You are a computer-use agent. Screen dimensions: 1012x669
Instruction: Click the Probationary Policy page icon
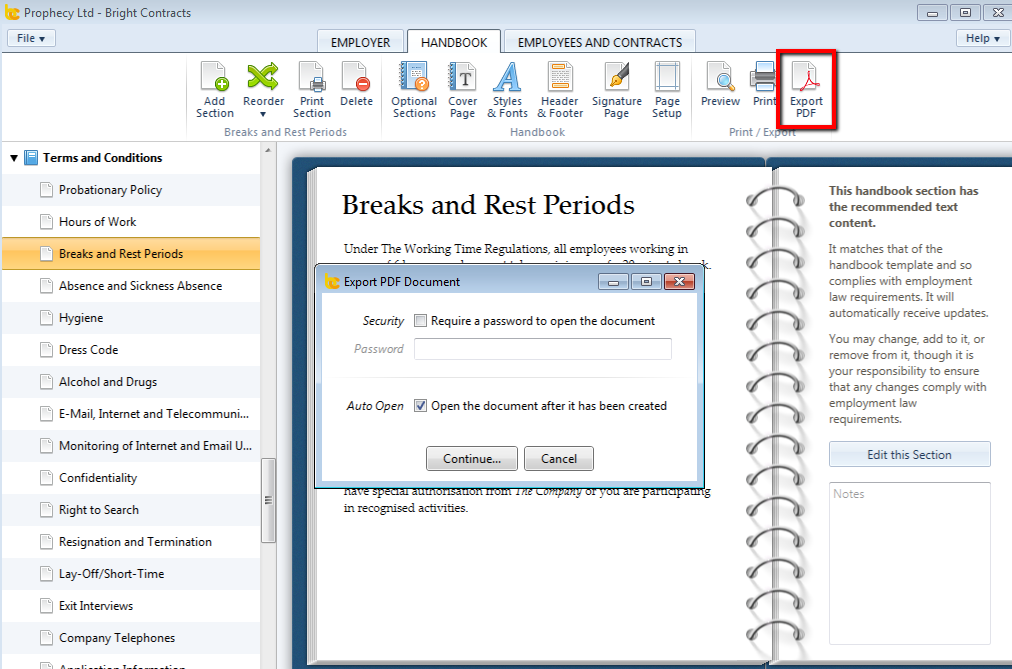click(x=46, y=190)
